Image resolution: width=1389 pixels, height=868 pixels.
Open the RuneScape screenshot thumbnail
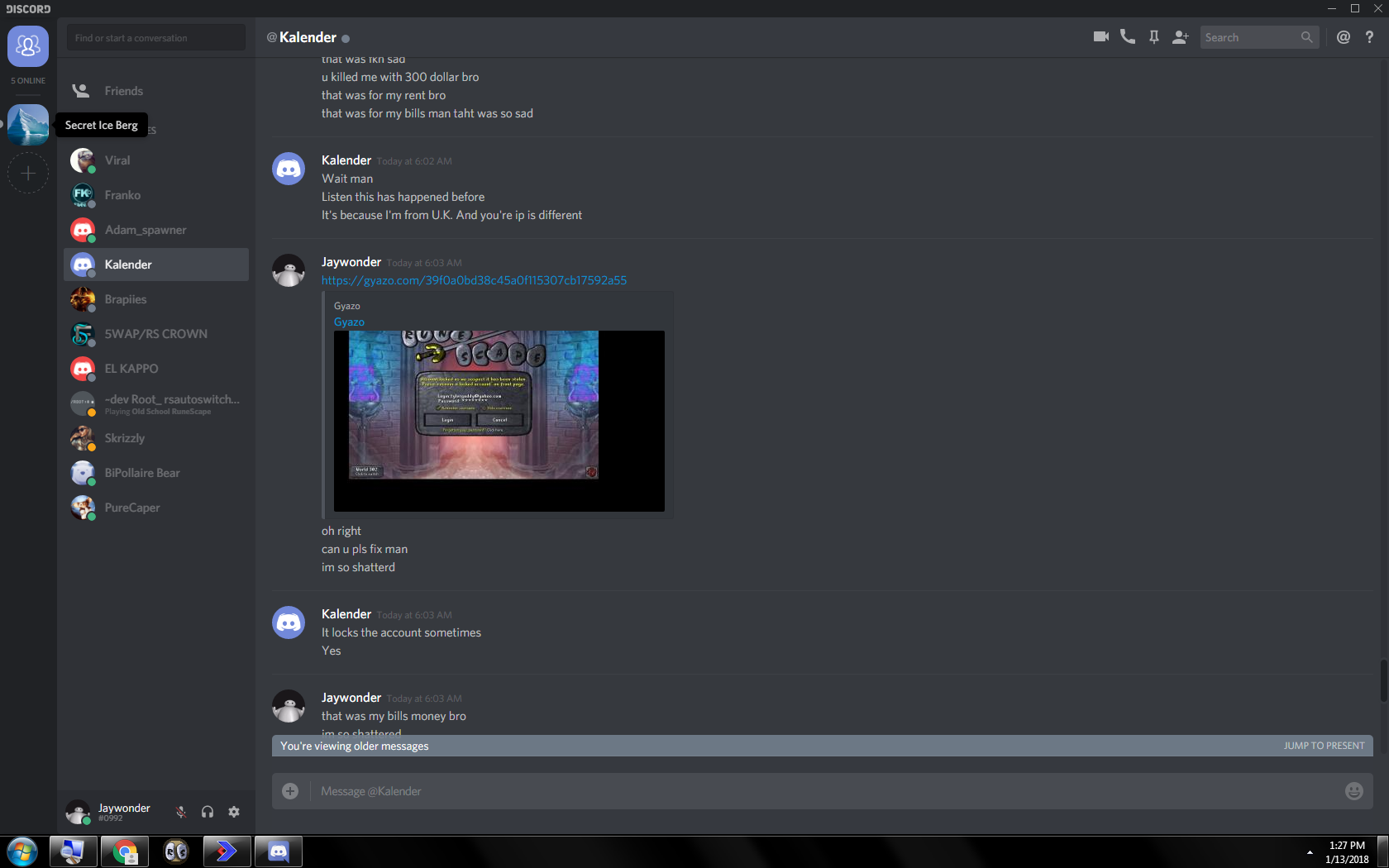(x=499, y=421)
